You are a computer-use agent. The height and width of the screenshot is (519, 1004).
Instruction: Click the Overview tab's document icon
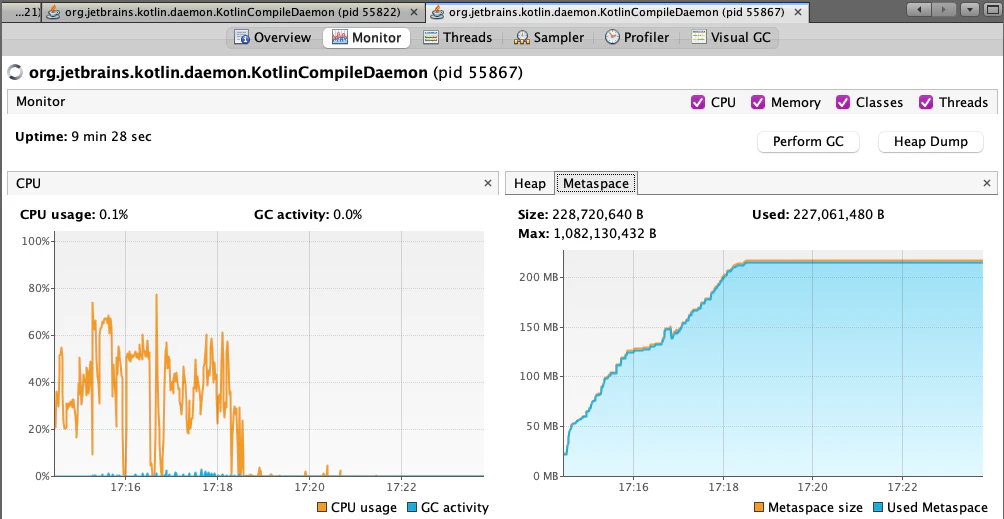tap(241, 38)
